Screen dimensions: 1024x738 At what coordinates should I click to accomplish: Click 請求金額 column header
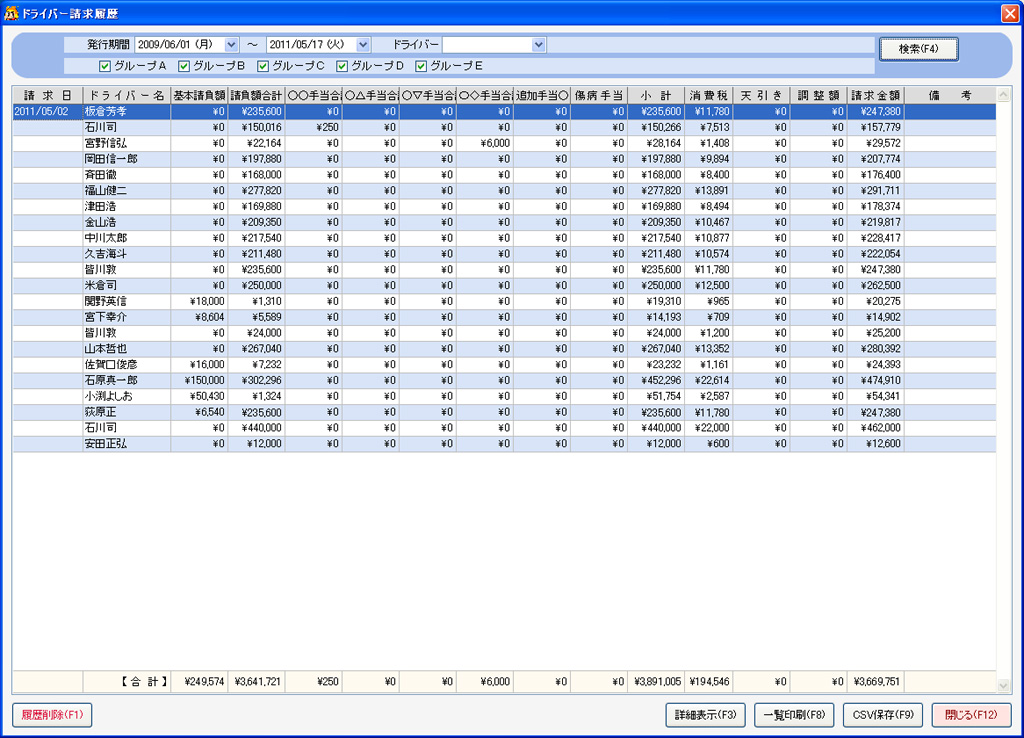(876, 95)
